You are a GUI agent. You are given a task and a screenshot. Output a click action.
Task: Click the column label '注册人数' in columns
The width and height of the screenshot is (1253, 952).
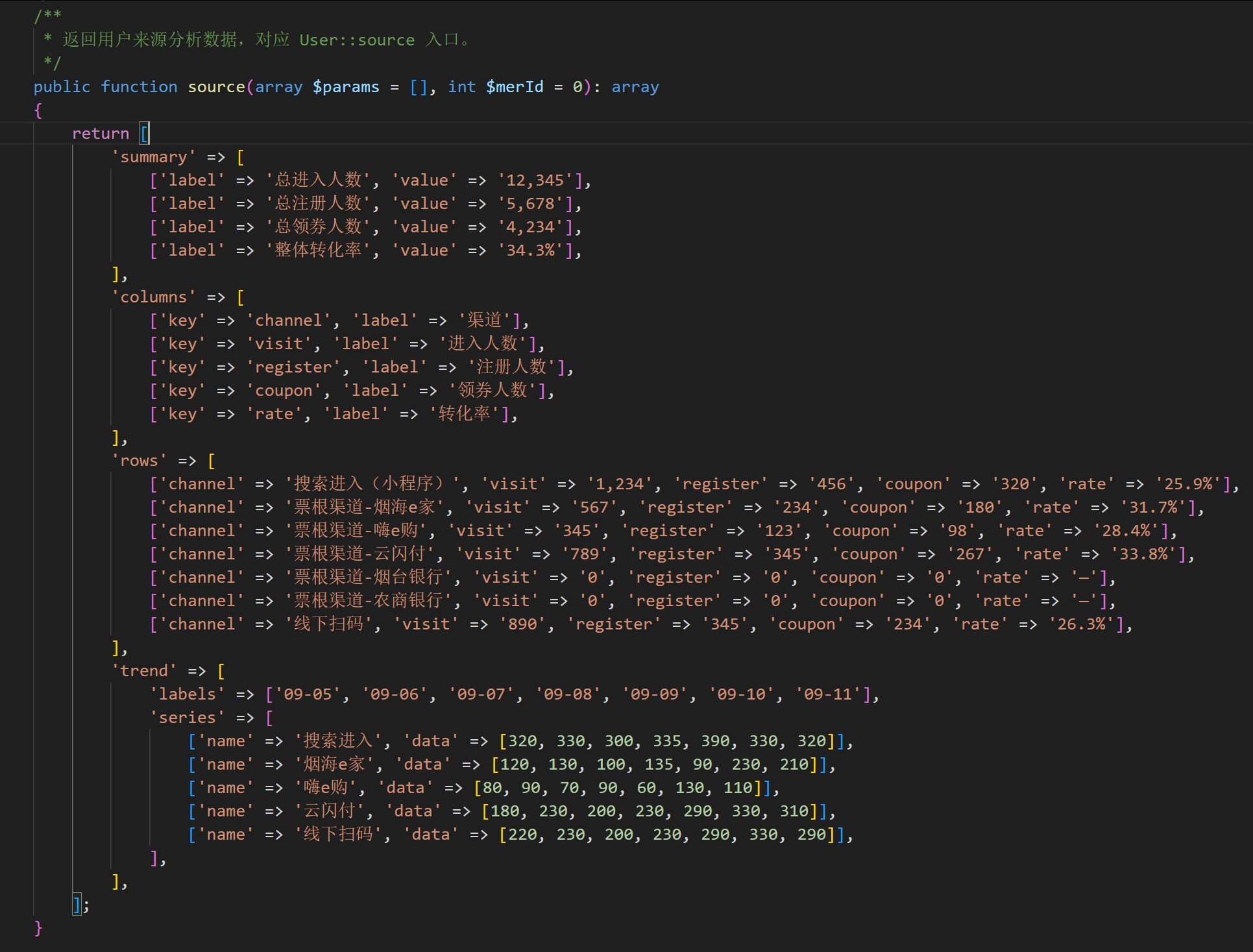tap(512, 367)
